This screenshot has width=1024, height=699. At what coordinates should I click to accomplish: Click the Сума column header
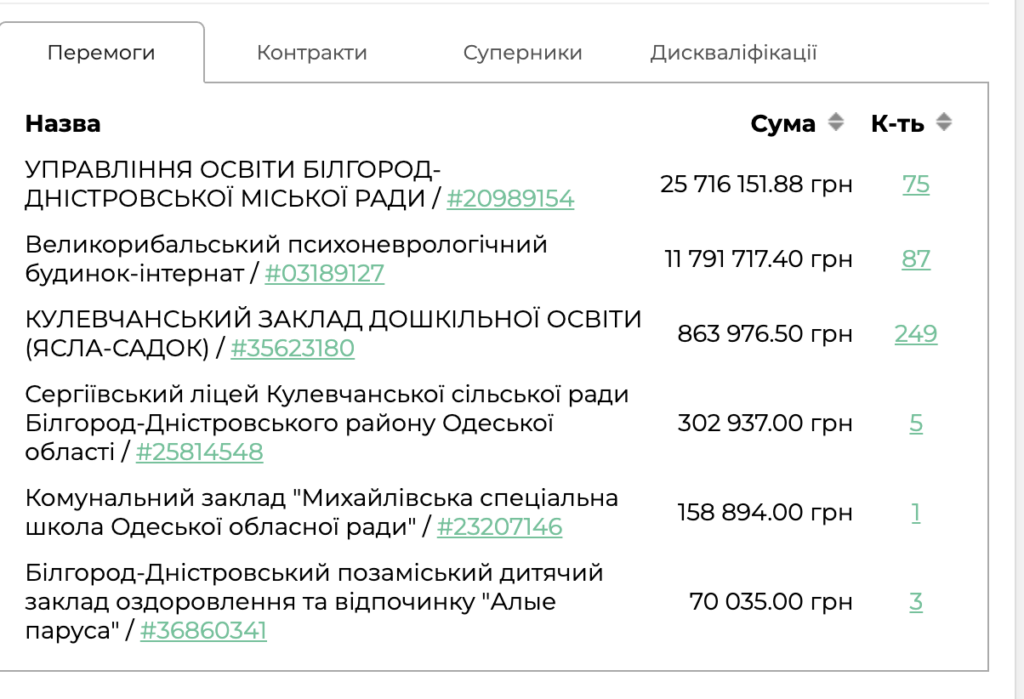[x=783, y=124]
